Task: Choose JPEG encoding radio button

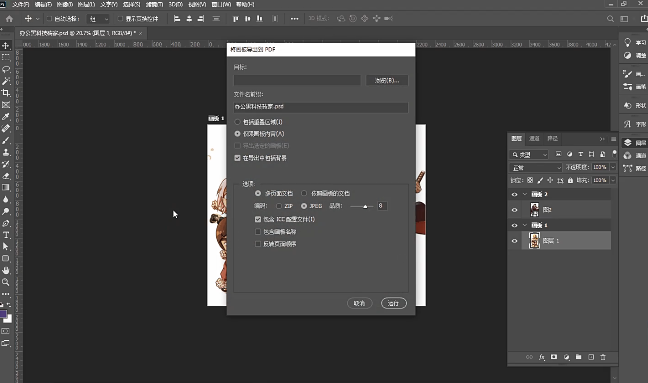Action: click(304, 206)
